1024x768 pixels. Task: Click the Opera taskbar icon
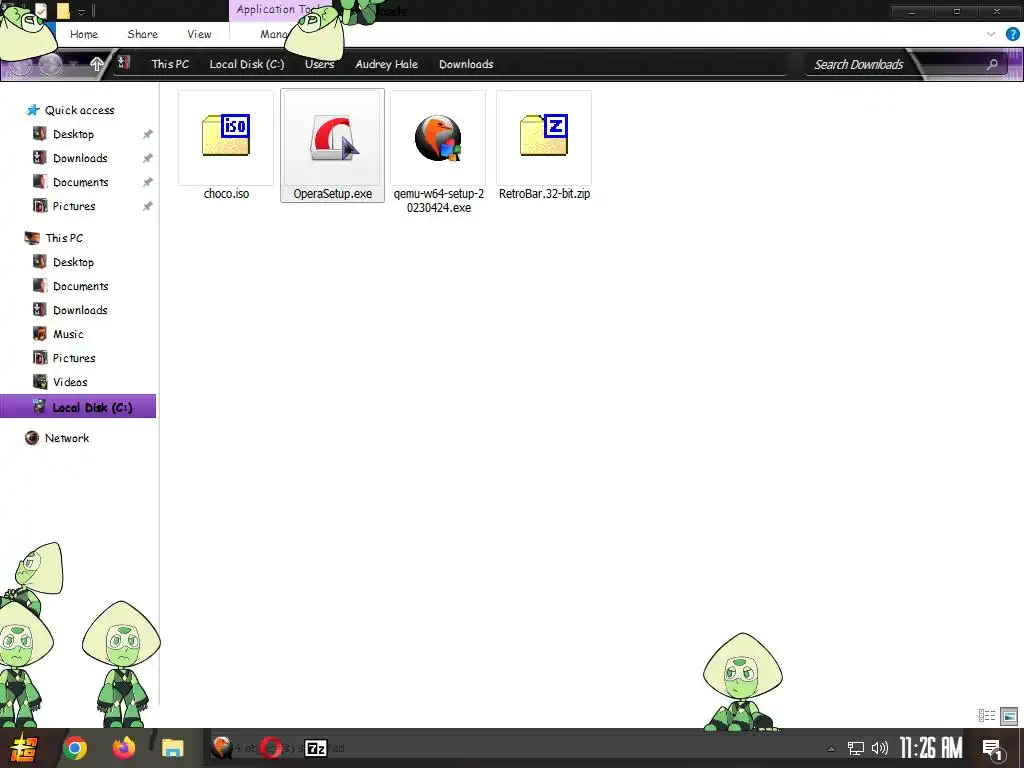coord(271,748)
